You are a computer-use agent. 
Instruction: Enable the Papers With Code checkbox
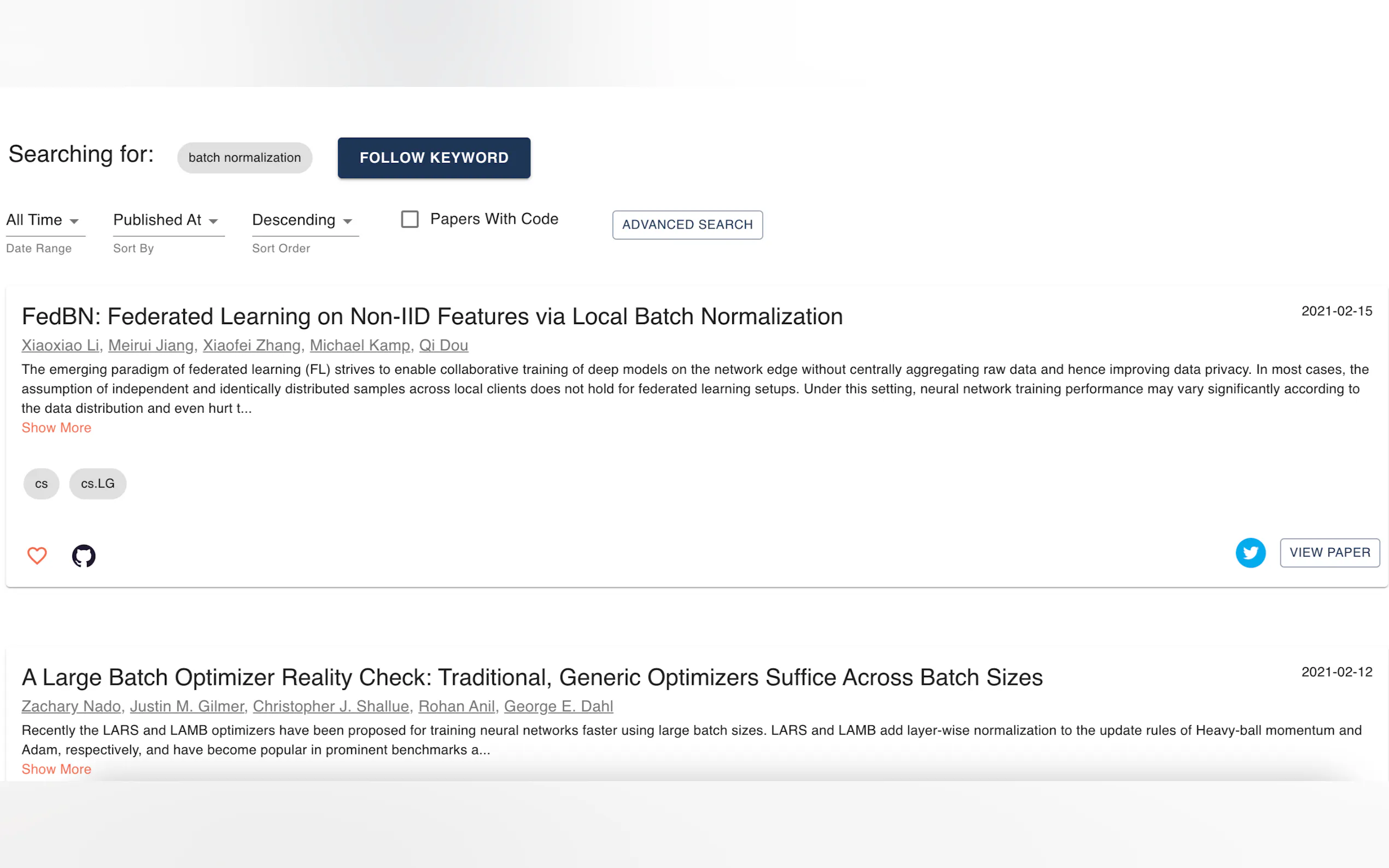[410, 219]
